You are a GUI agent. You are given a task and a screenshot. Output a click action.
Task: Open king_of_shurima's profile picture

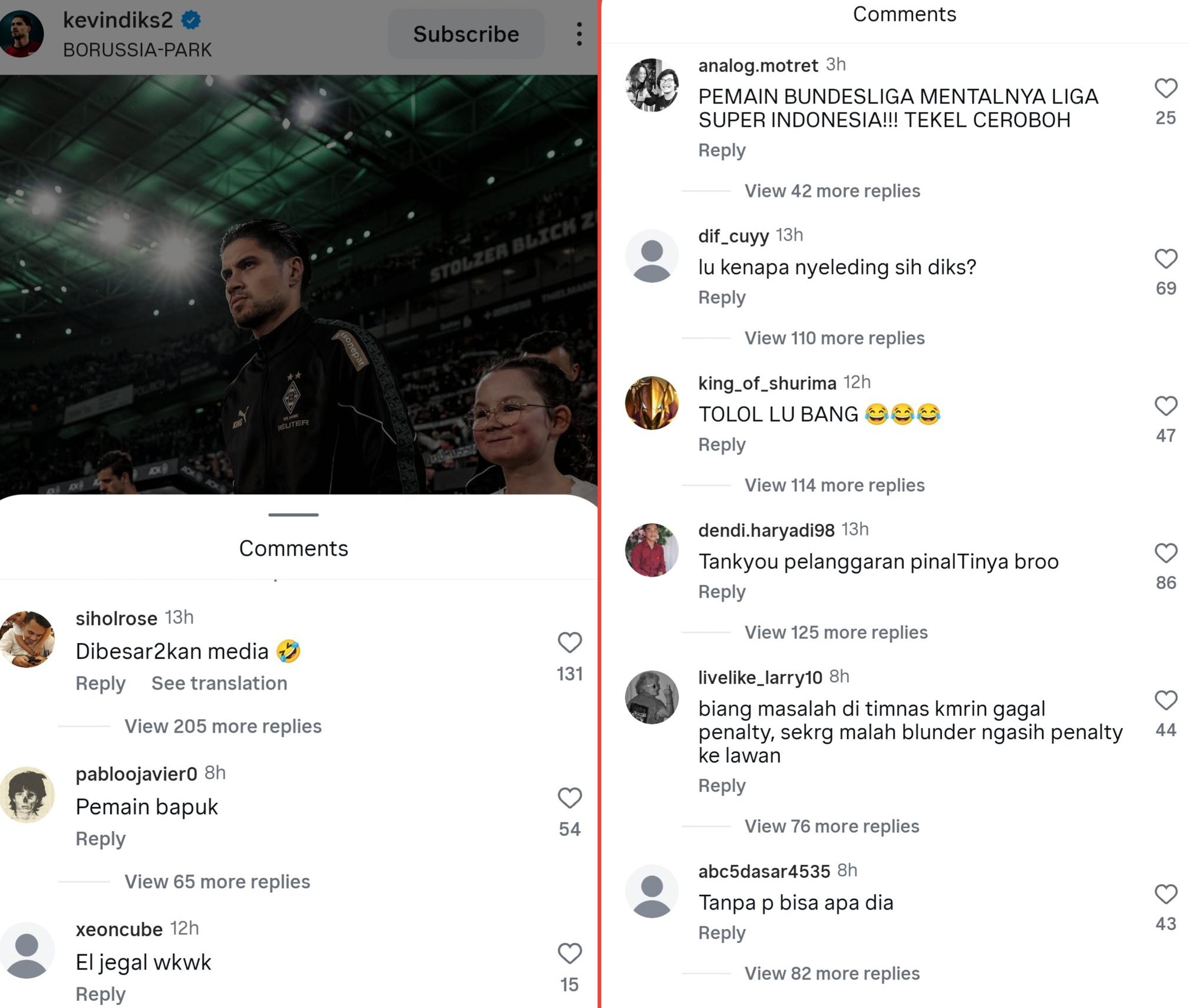(651, 403)
